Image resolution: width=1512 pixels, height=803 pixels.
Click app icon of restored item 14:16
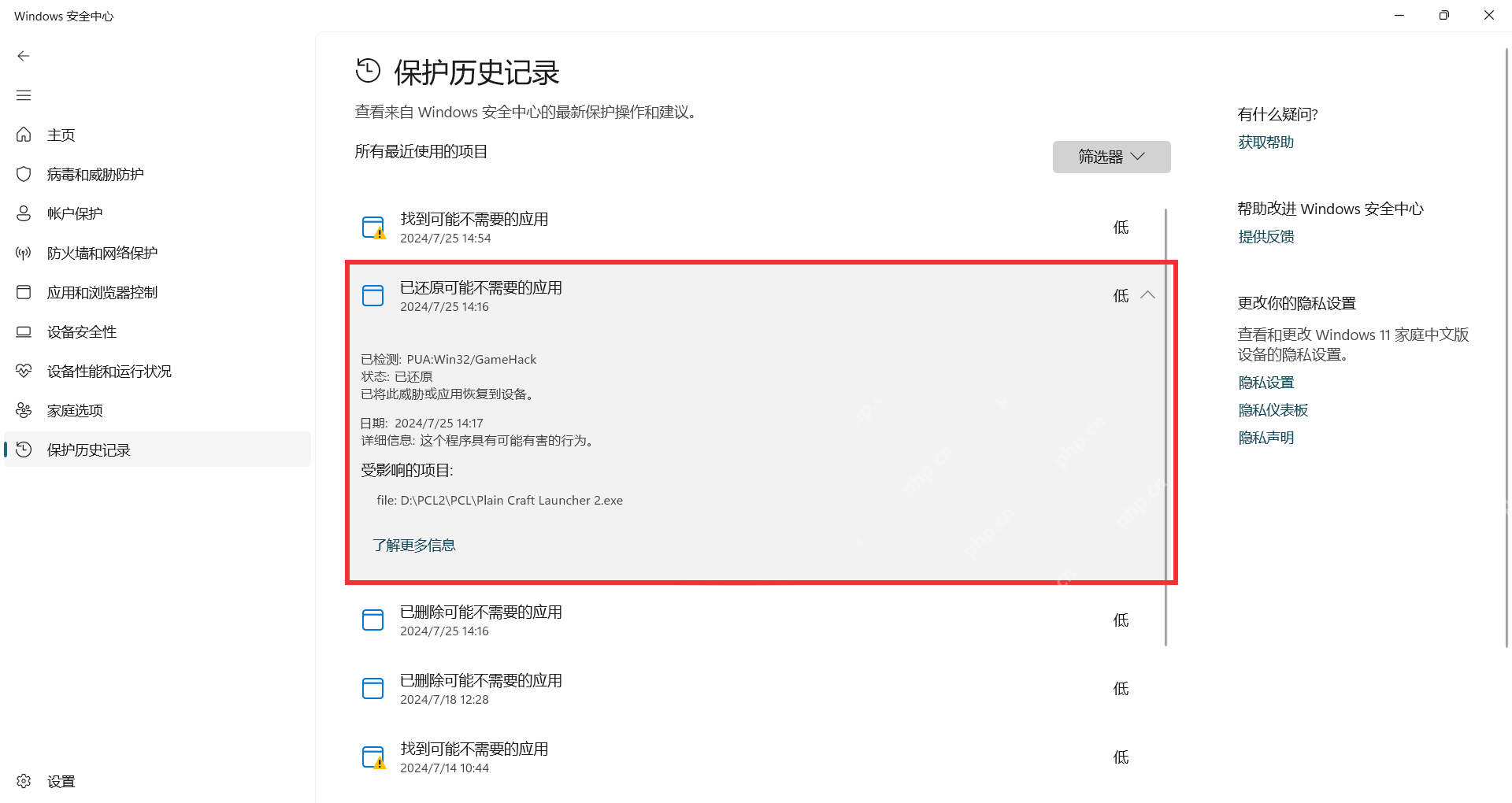[372, 296]
